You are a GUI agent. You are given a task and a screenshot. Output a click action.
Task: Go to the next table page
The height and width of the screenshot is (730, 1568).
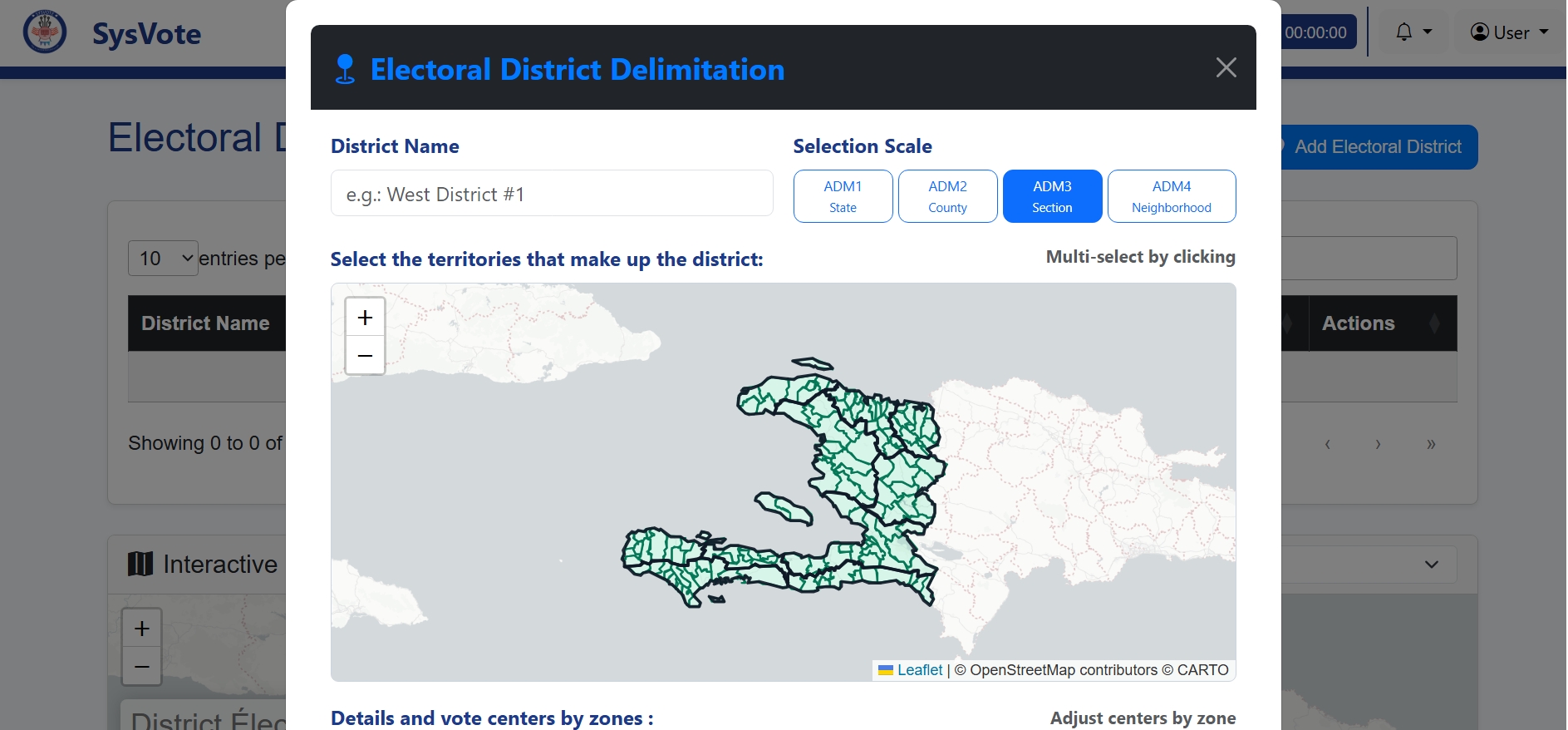point(1378,444)
